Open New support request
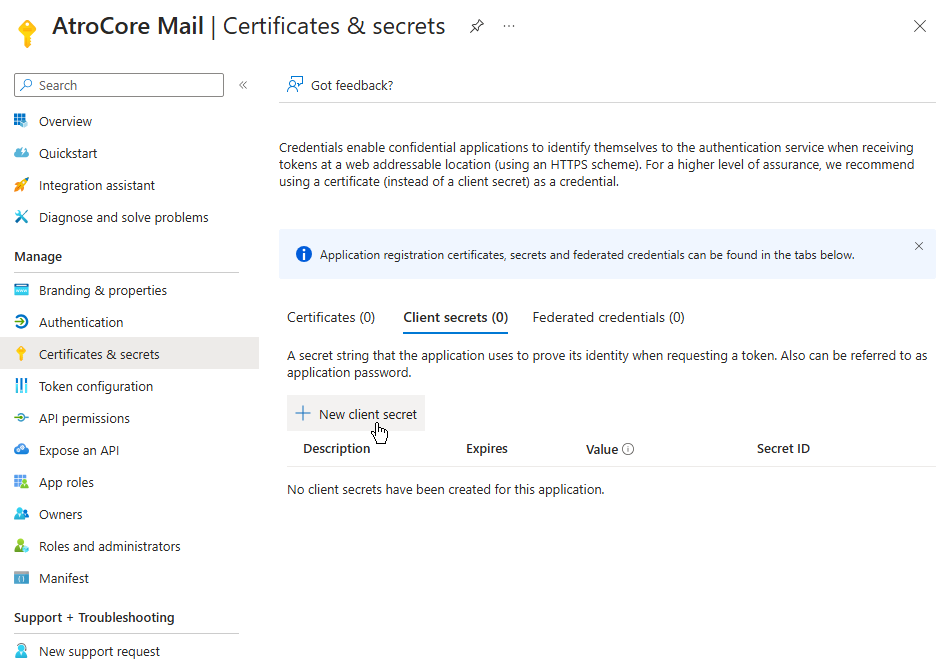 pos(99,651)
